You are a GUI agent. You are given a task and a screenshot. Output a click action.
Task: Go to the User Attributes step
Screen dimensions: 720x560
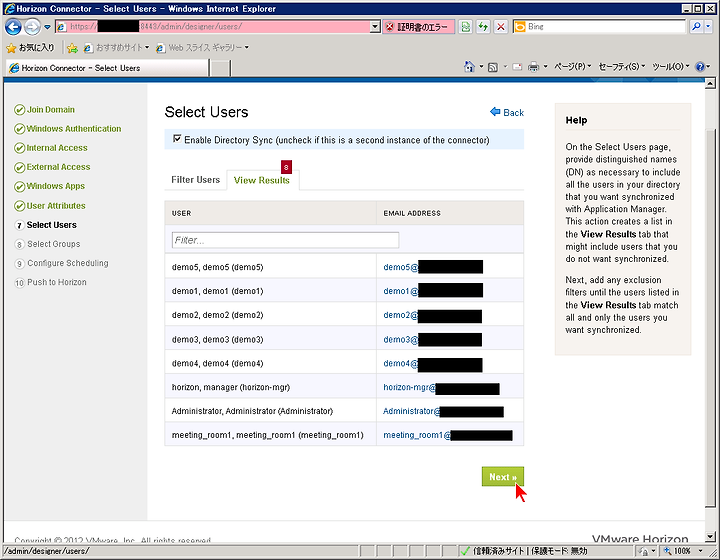coord(50,206)
